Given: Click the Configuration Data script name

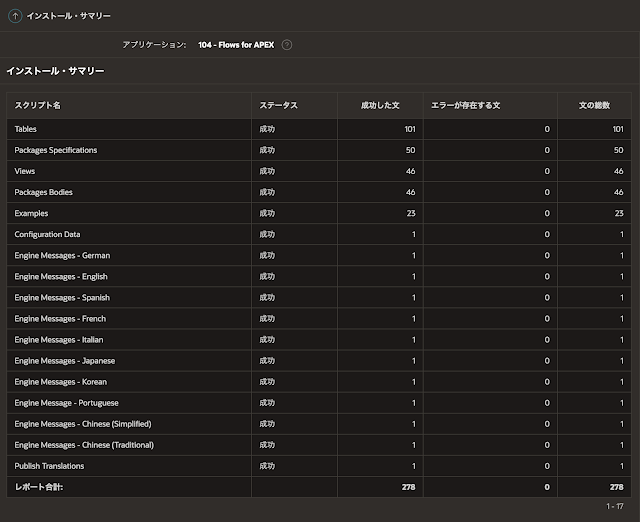Looking at the screenshot, I should 47,234.
